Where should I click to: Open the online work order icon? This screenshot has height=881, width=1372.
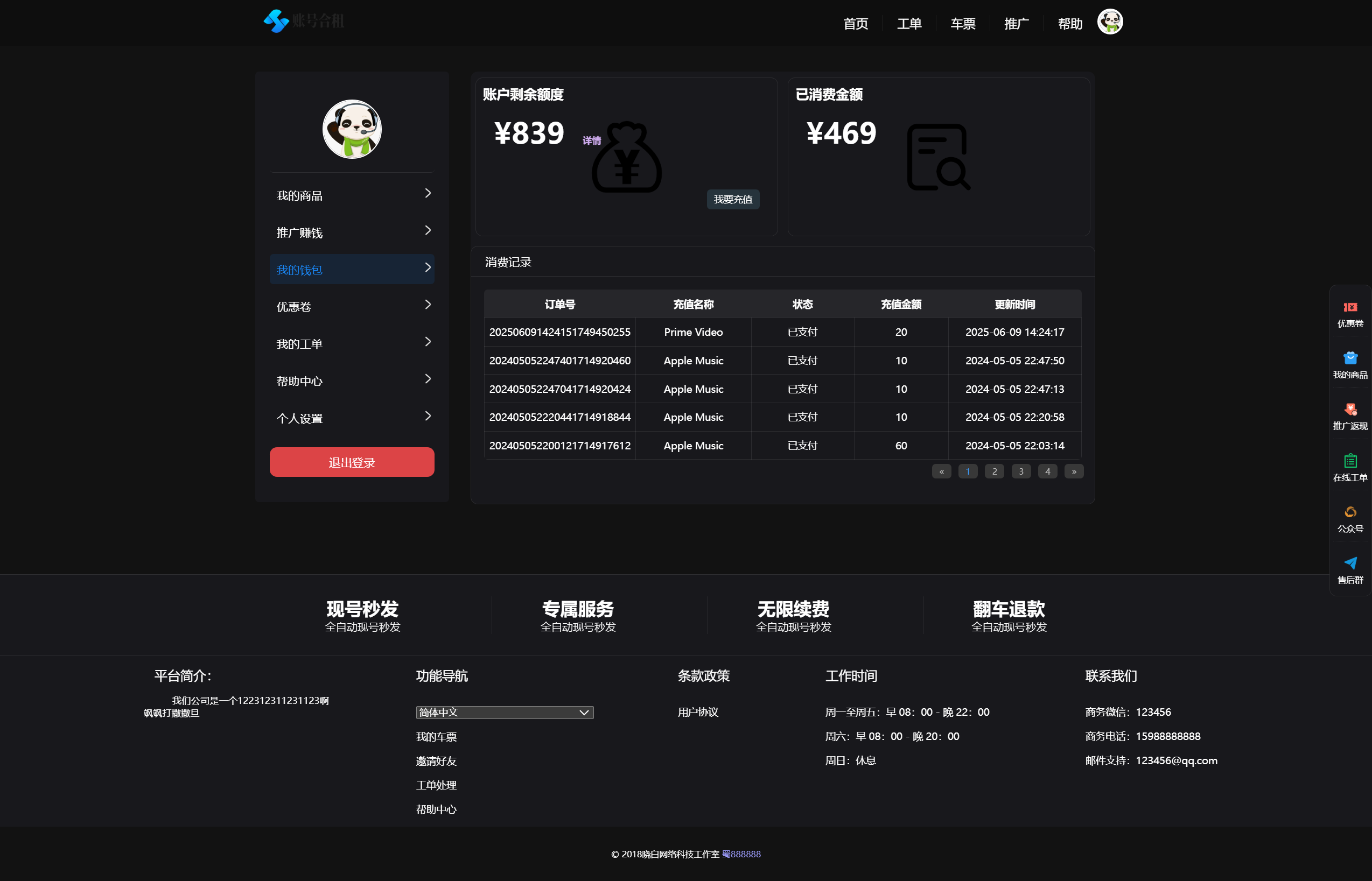pyautogui.click(x=1350, y=461)
